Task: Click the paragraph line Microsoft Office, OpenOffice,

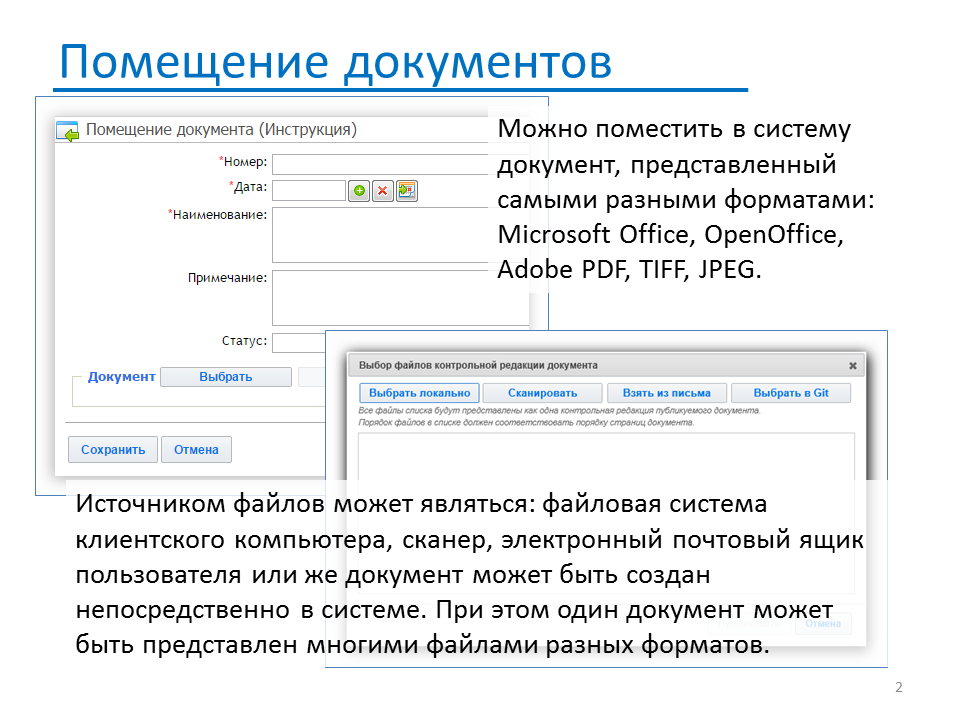Action: 670,234
